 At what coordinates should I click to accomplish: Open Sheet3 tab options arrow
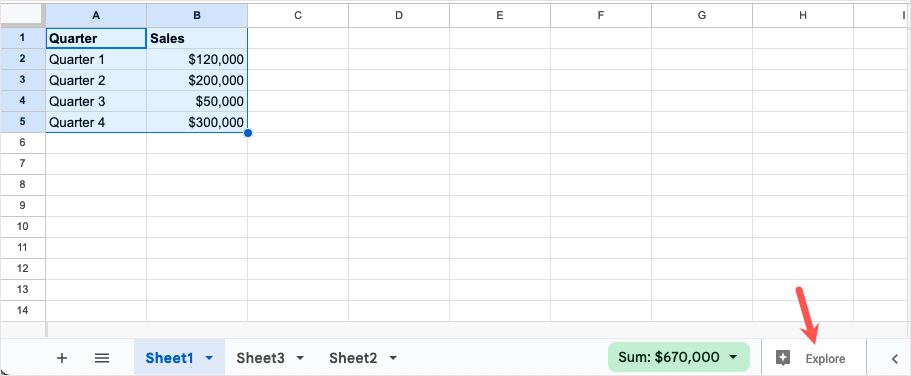[x=300, y=359]
